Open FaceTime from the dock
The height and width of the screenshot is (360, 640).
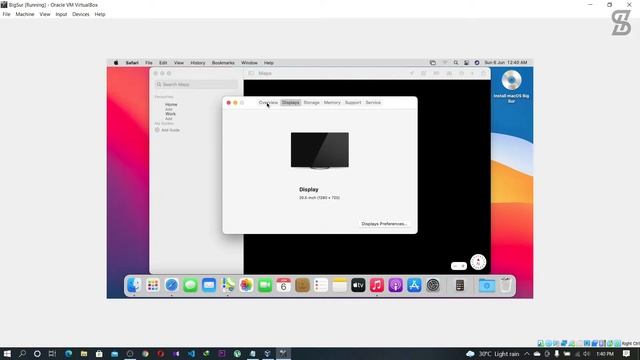click(265, 285)
